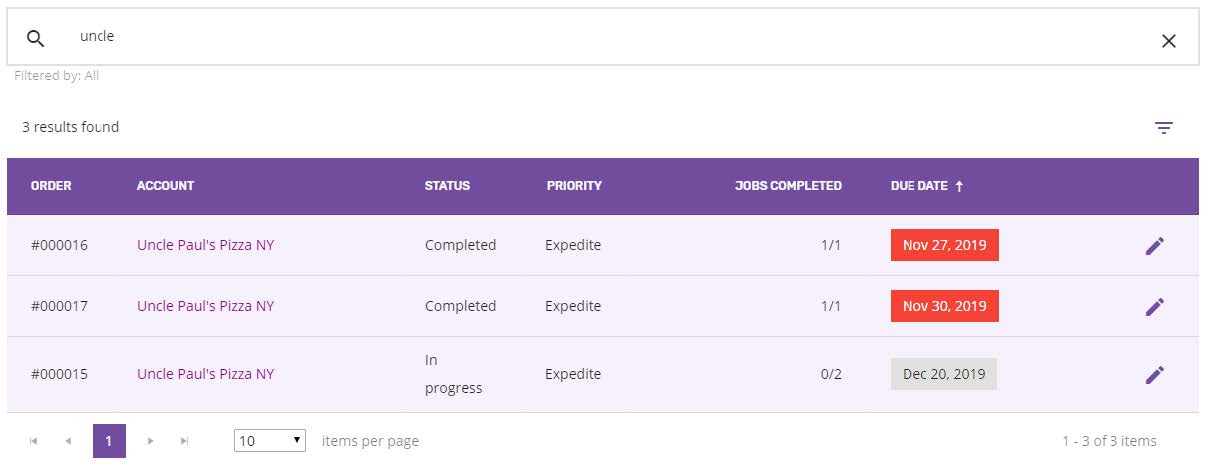Click into the search field containing "uncle"

coord(600,37)
